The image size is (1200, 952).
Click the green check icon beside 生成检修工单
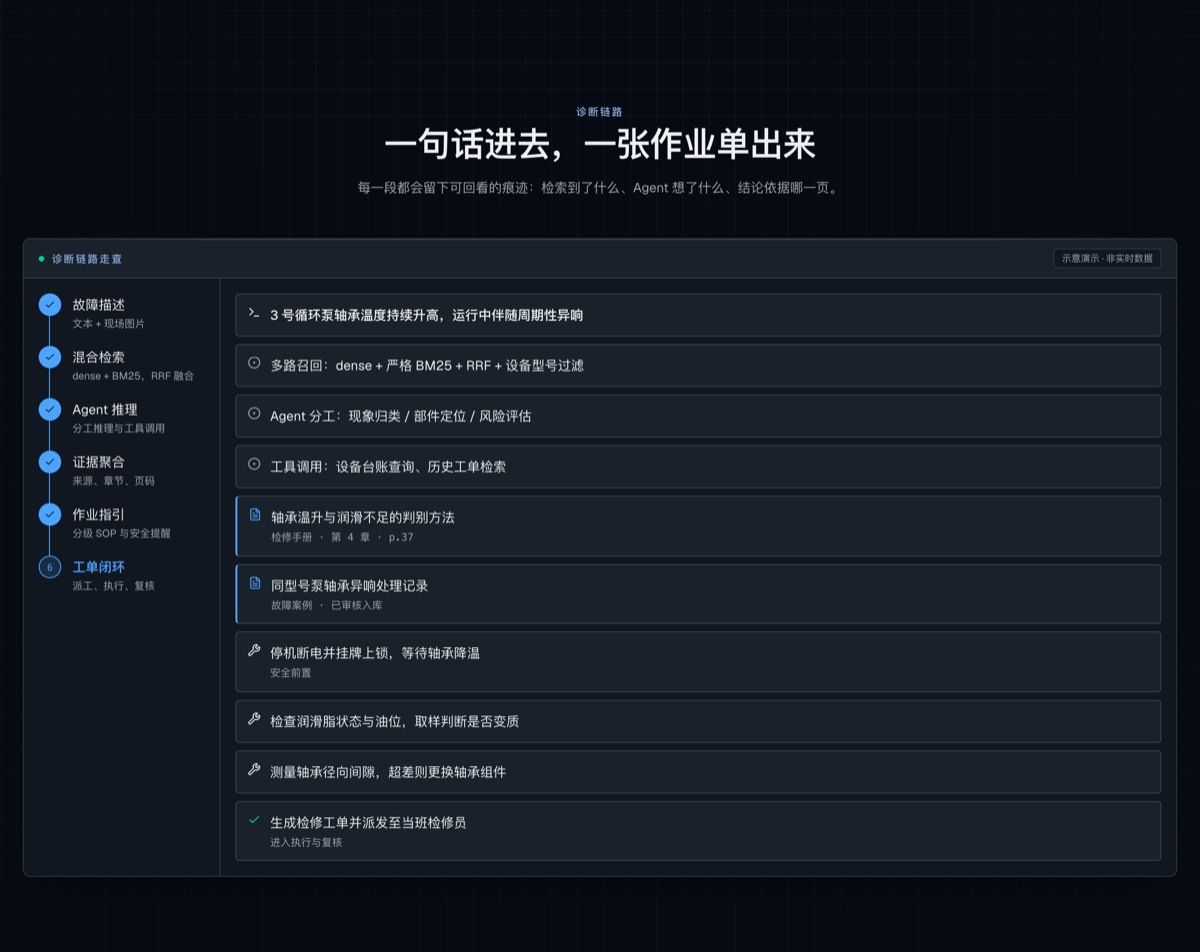tap(254, 821)
